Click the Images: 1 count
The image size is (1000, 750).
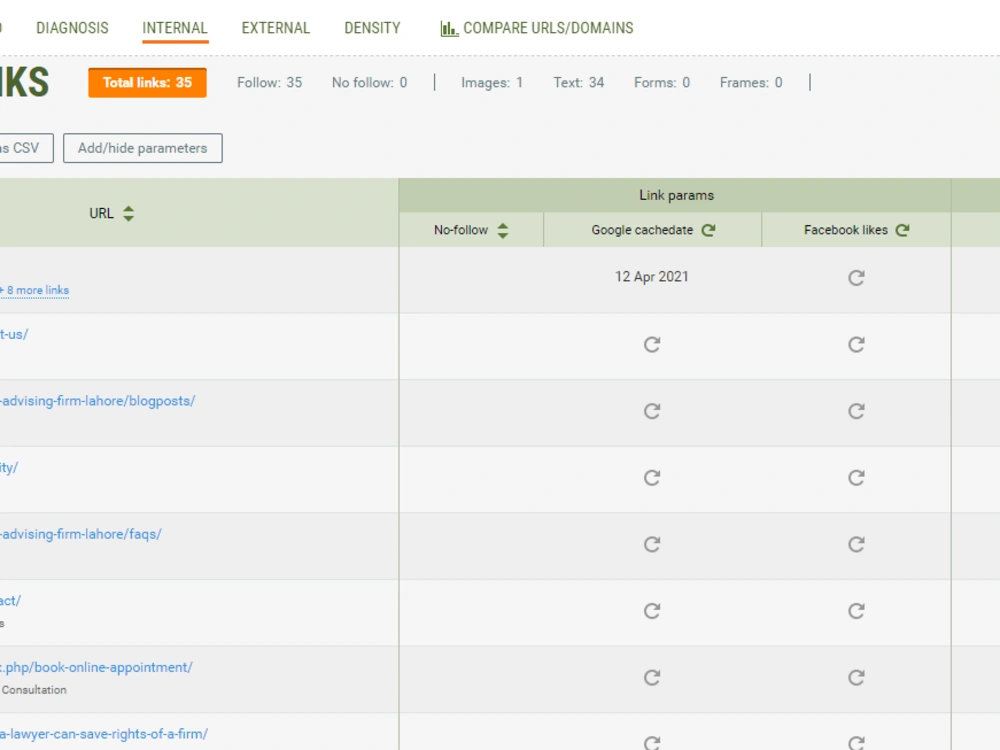[492, 83]
